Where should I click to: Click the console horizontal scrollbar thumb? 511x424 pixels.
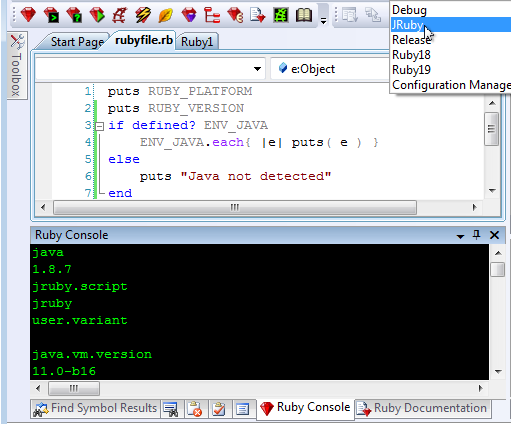74,388
